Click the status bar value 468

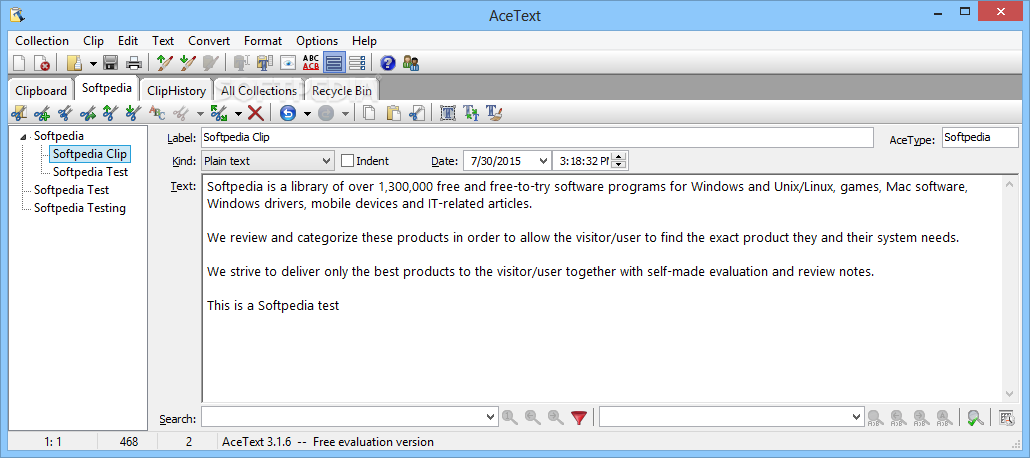[129, 442]
